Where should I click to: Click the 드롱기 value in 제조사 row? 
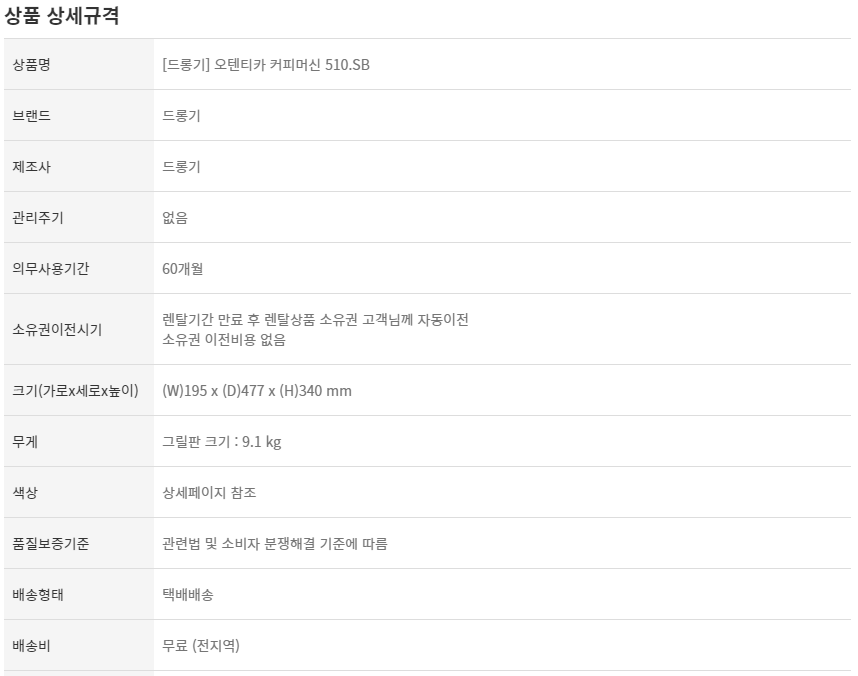tap(181, 167)
